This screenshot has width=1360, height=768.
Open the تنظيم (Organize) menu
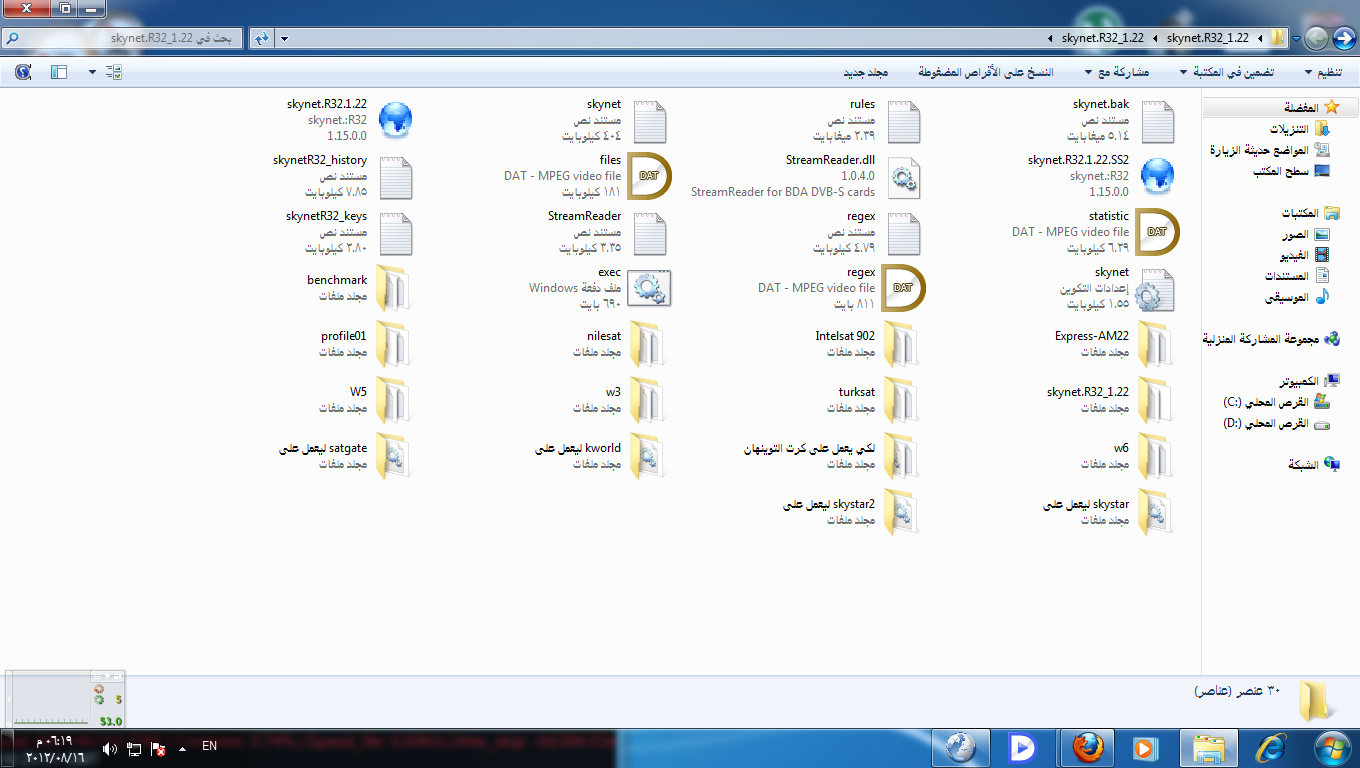(x=1324, y=73)
